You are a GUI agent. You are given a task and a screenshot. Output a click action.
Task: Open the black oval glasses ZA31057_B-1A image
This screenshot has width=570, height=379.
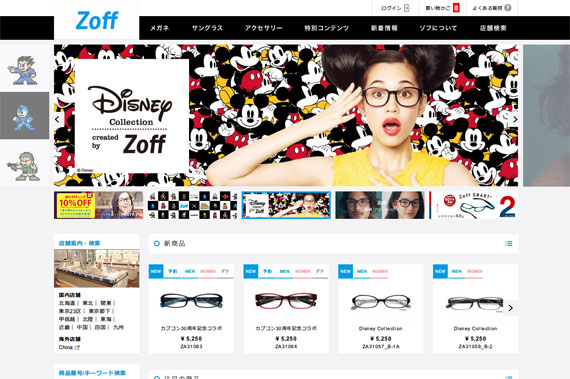coord(381,302)
